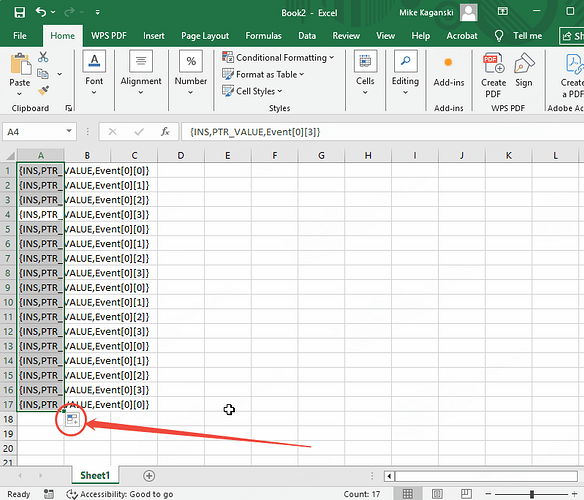Image resolution: width=584 pixels, height=500 pixels.
Task: Open the Name Box dropdown arrow
Action: point(69,131)
